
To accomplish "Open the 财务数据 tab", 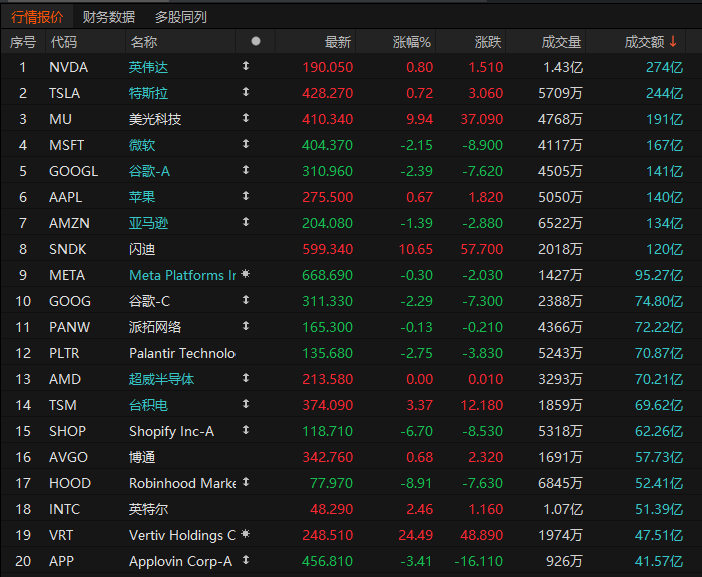I will [109, 17].
